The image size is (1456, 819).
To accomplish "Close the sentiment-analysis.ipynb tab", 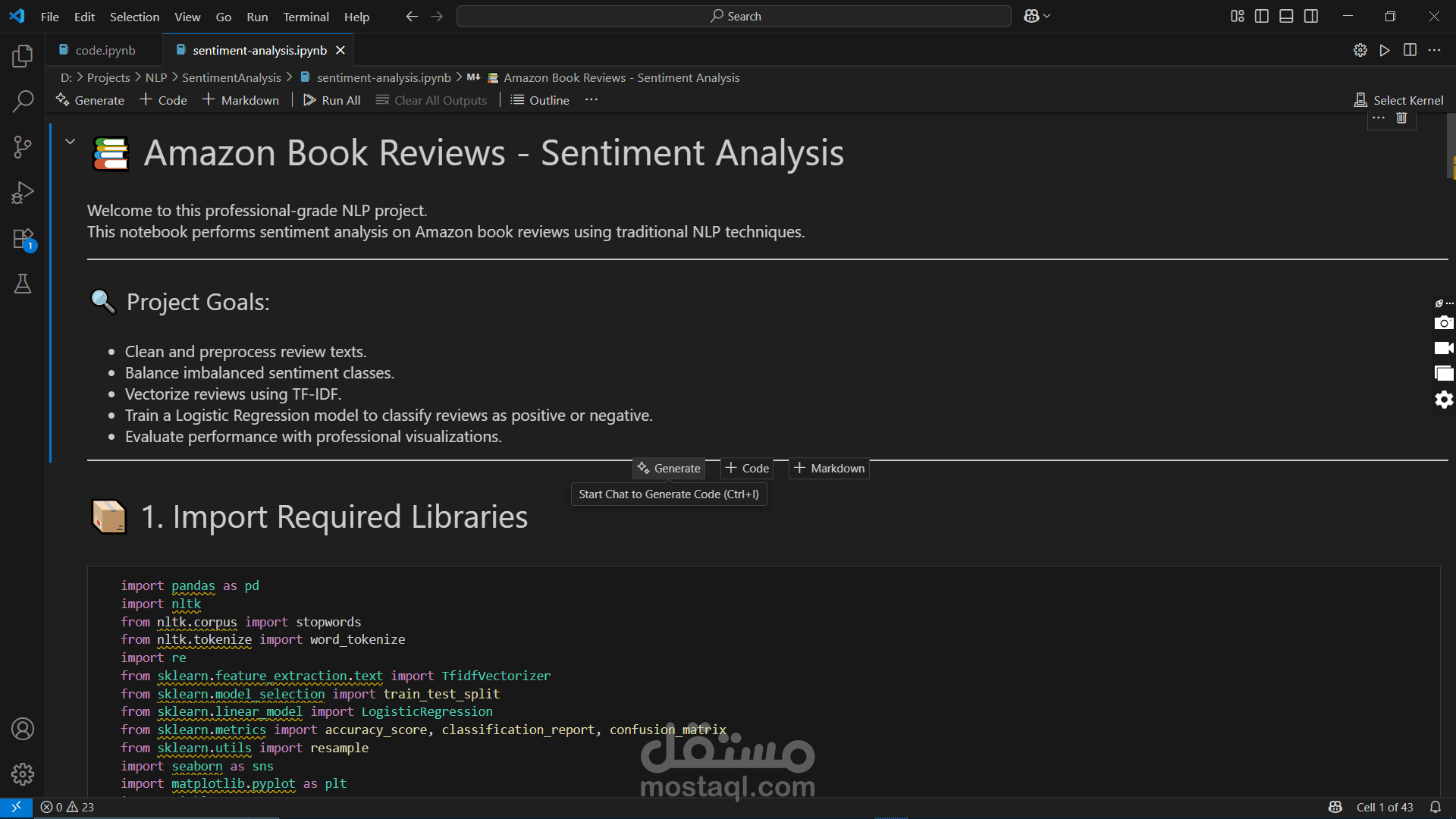I will 340,50.
